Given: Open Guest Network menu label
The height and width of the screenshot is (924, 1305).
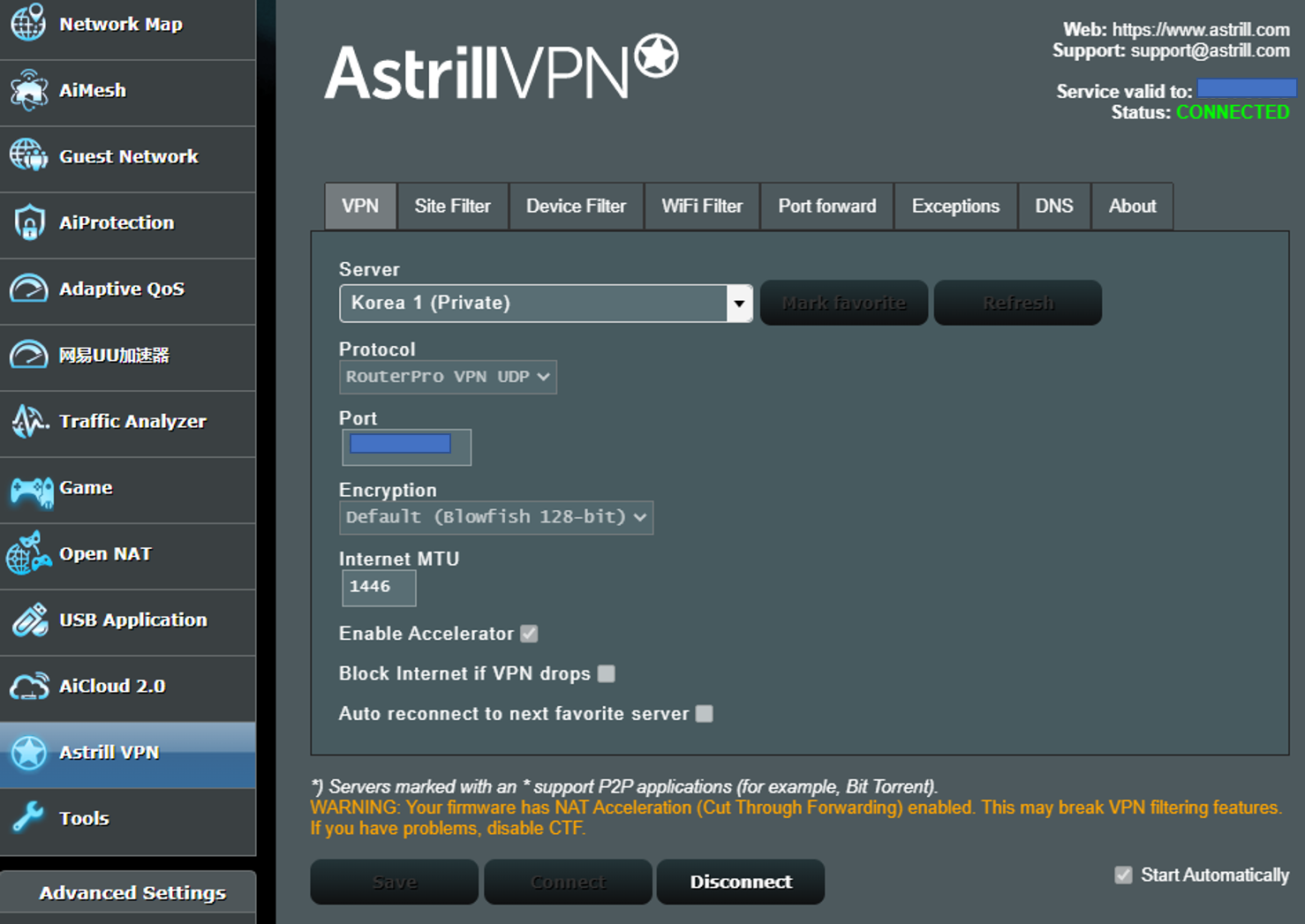Looking at the screenshot, I should pos(129,156).
